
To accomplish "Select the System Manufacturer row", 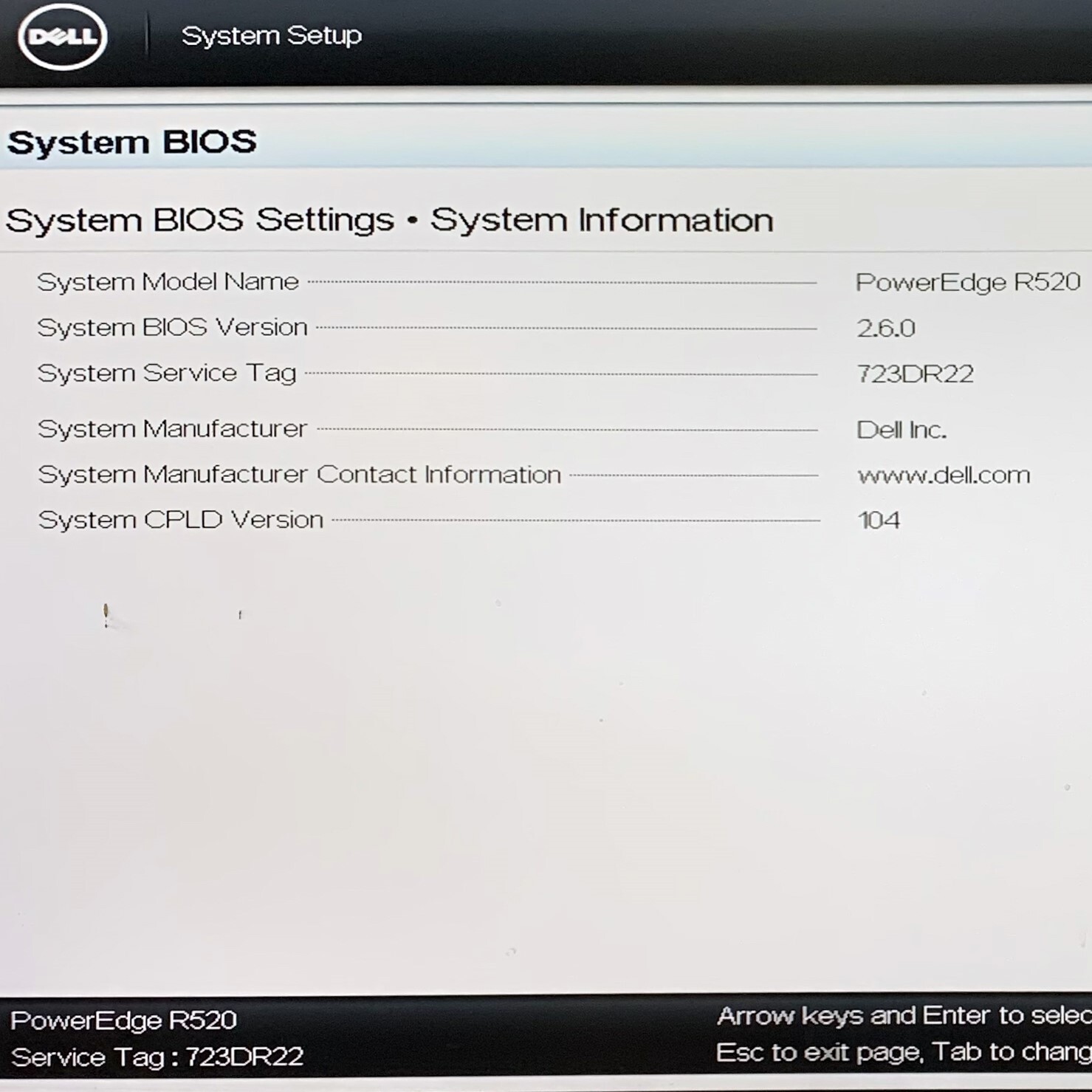I will (172, 428).
